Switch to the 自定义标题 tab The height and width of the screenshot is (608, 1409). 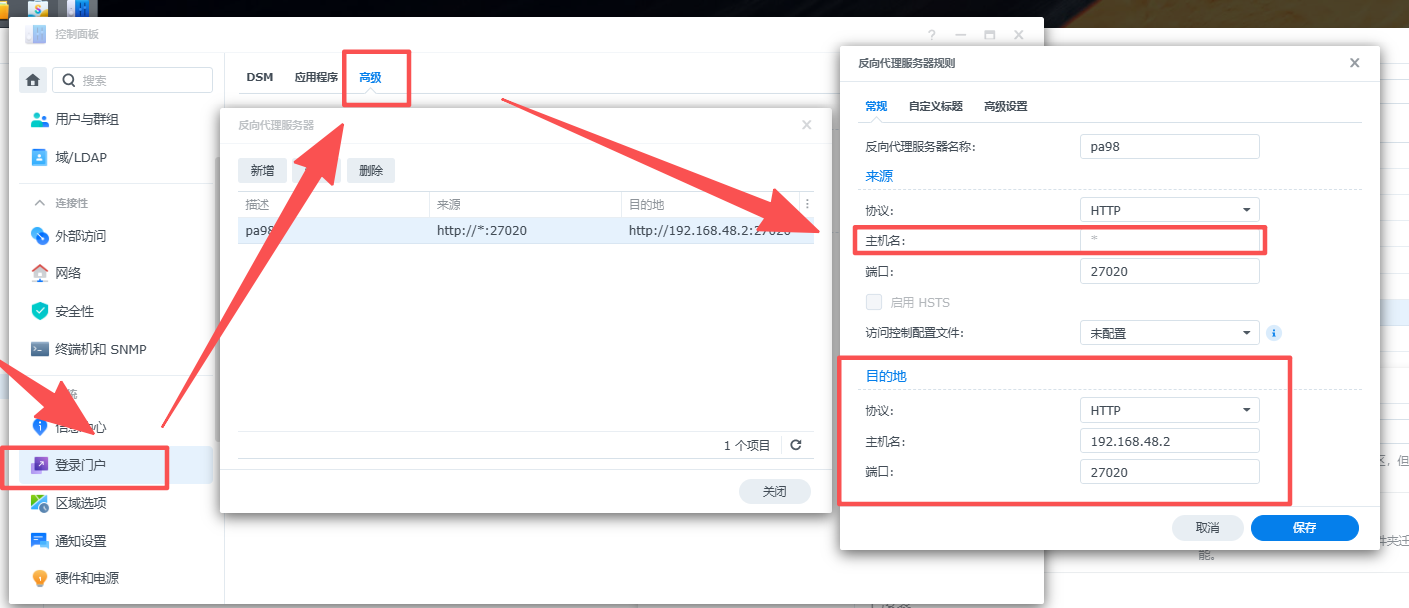coord(935,106)
